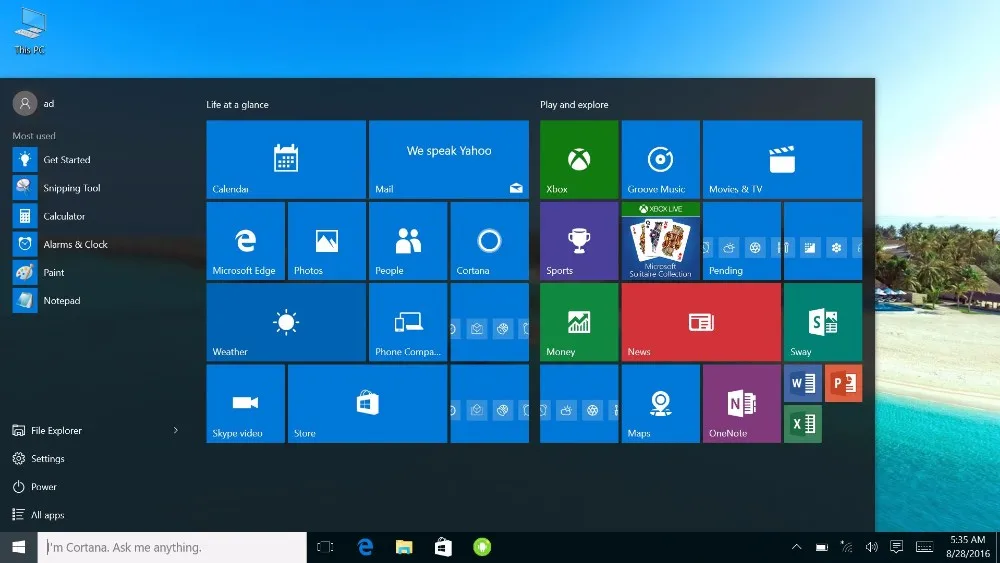
Task: Launch the Skype video tile
Action: click(246, 404)
